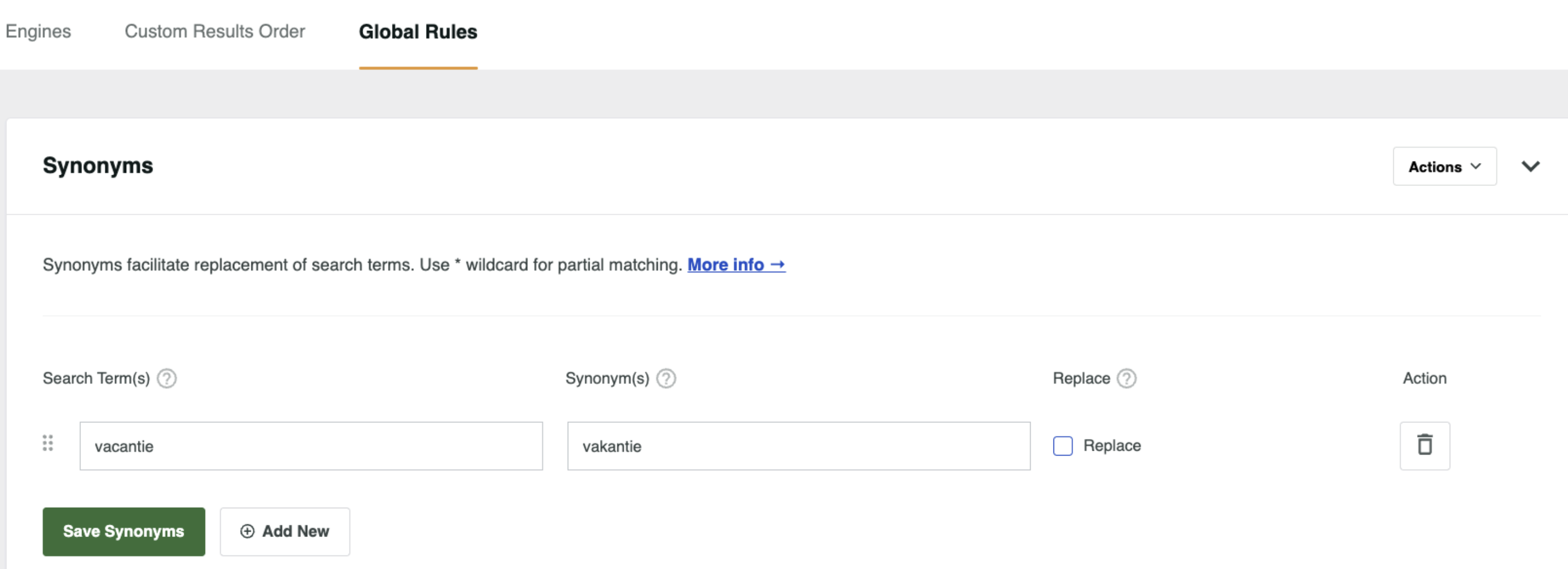Show help for Synonym(s)

(x=666, y=378)
